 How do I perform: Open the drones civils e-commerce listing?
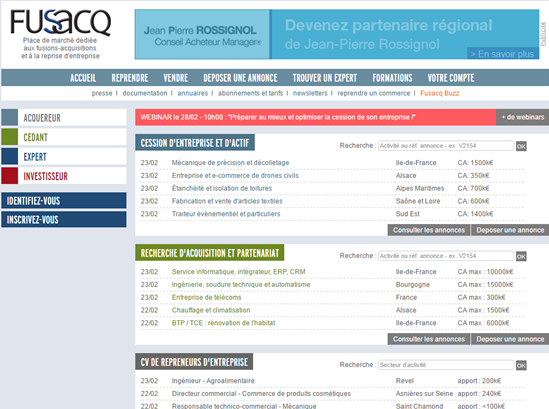[235, 175]
